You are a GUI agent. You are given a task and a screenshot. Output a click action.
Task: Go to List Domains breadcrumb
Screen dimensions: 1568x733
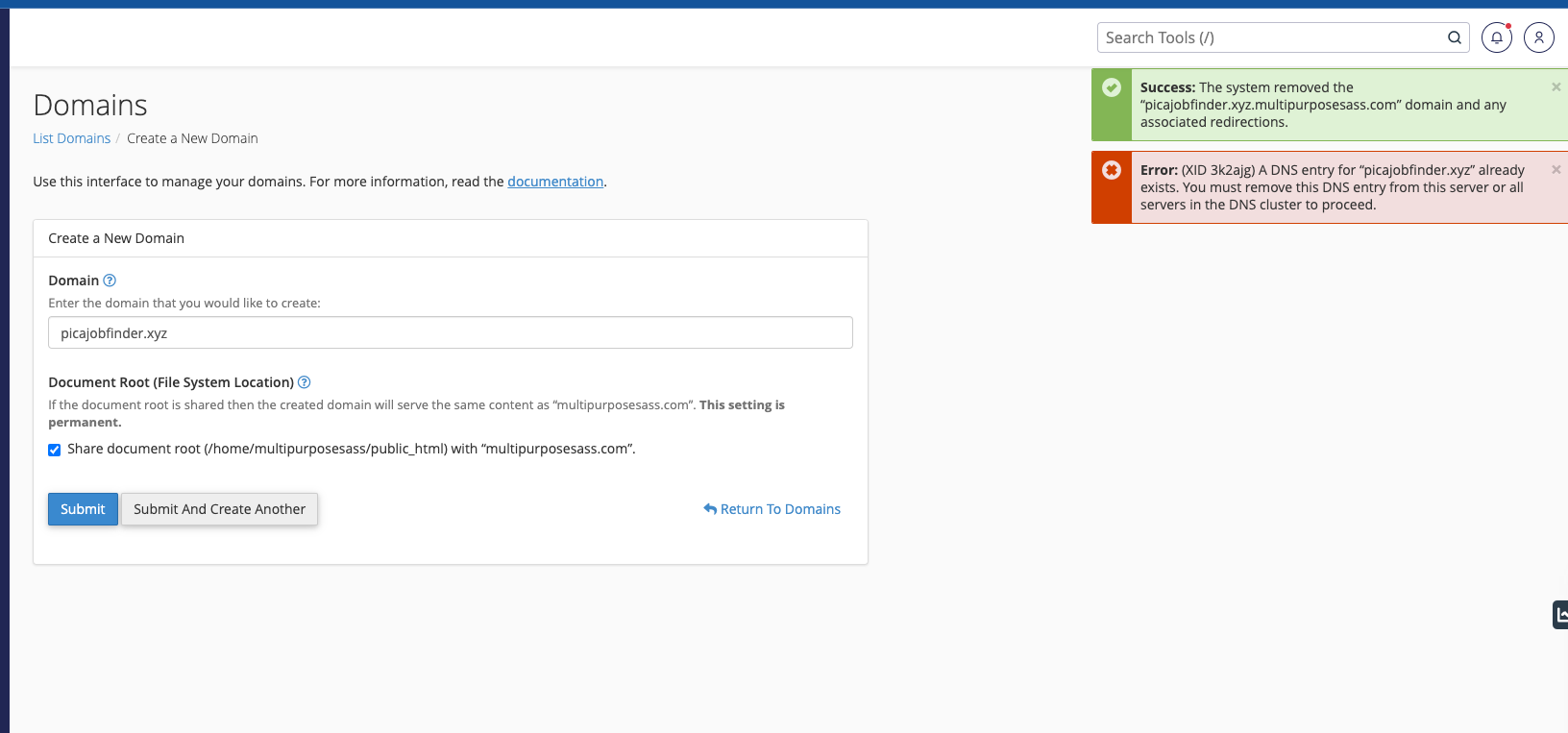coord(72,138)
